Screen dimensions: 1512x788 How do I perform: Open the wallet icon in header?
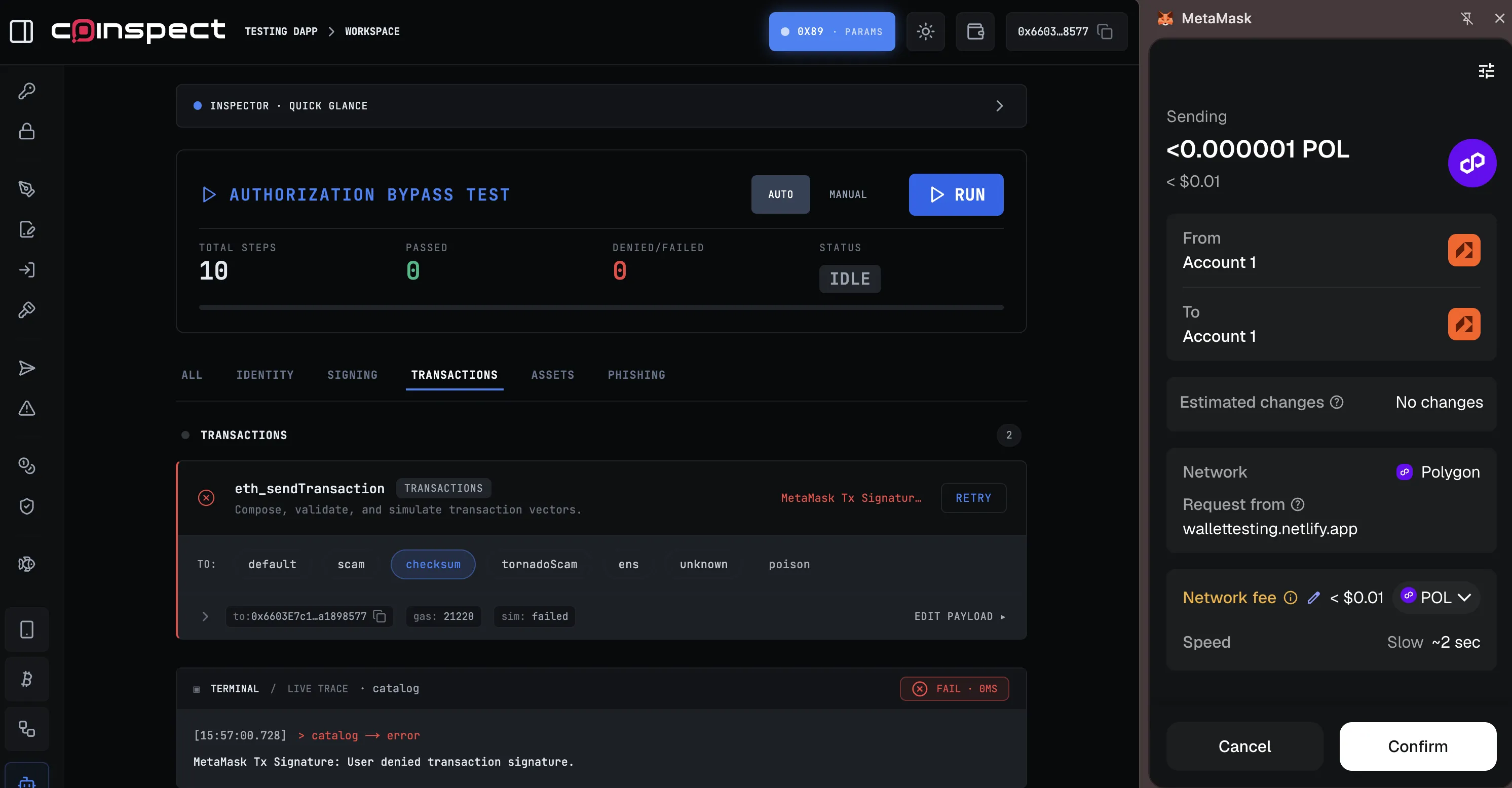click(975, 31)
